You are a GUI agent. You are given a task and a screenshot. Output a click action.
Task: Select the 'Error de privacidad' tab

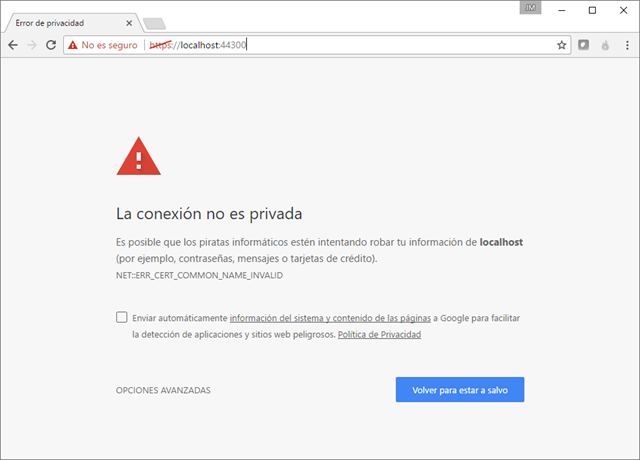click(62, 22)
